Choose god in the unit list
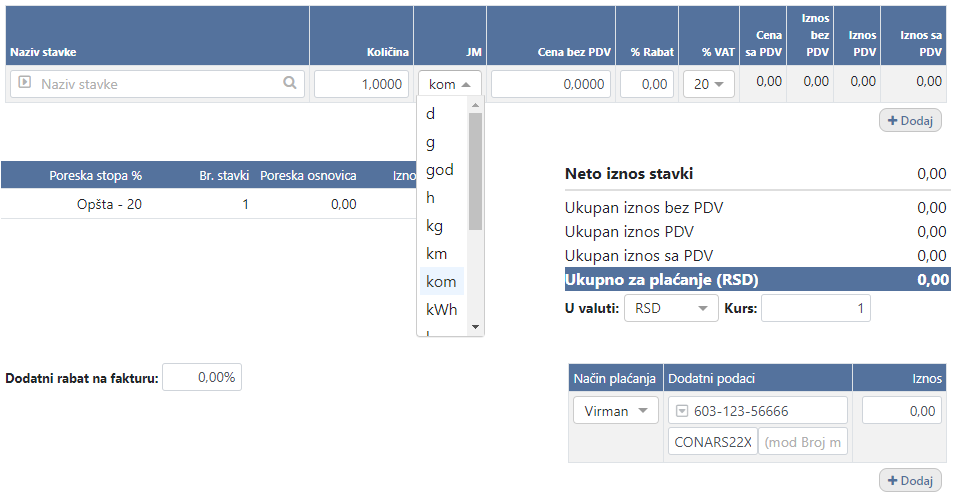This screenshot has width=954, height=496. point(442,170)
